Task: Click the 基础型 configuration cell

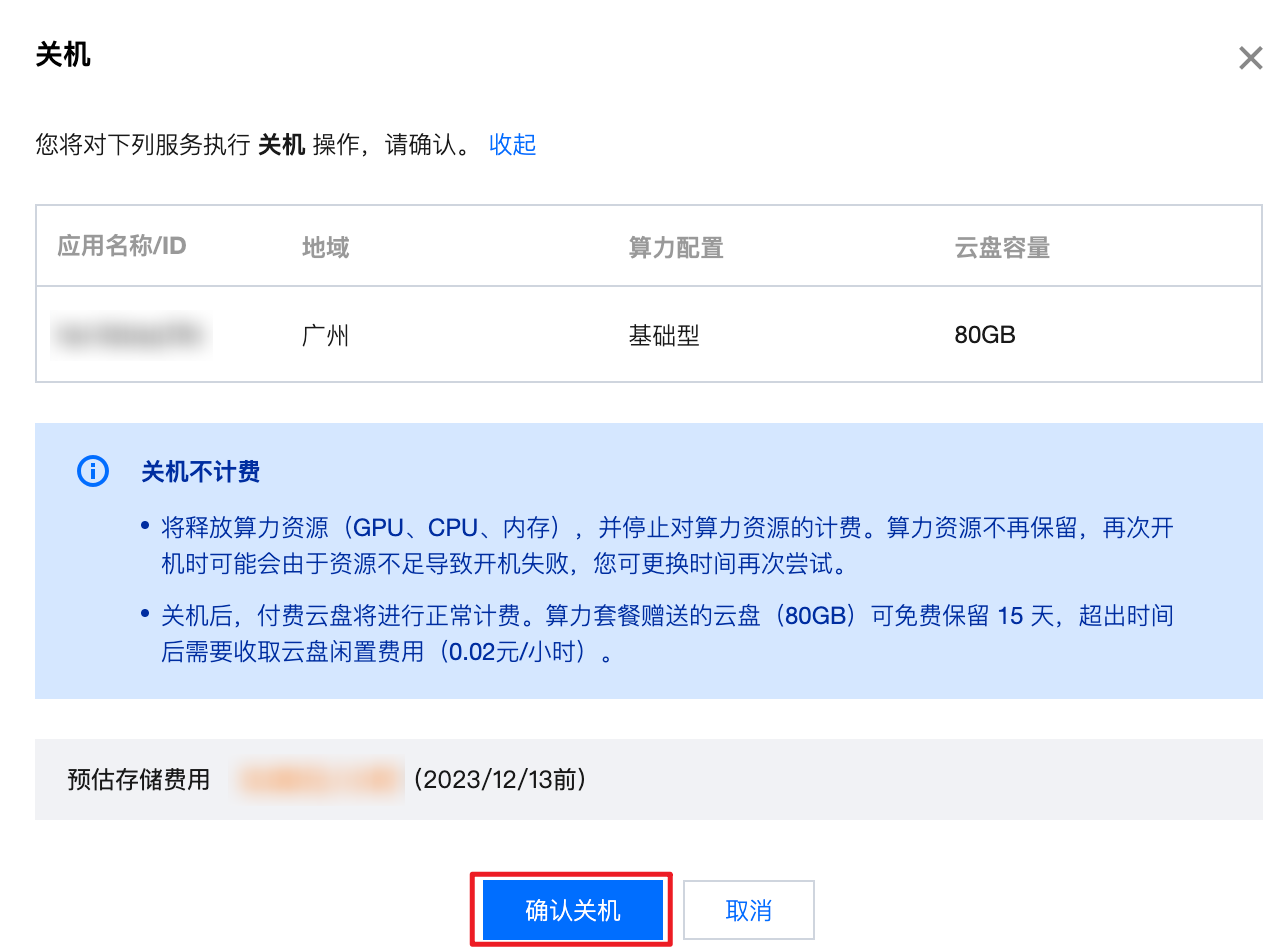Action: coord(664,335)
